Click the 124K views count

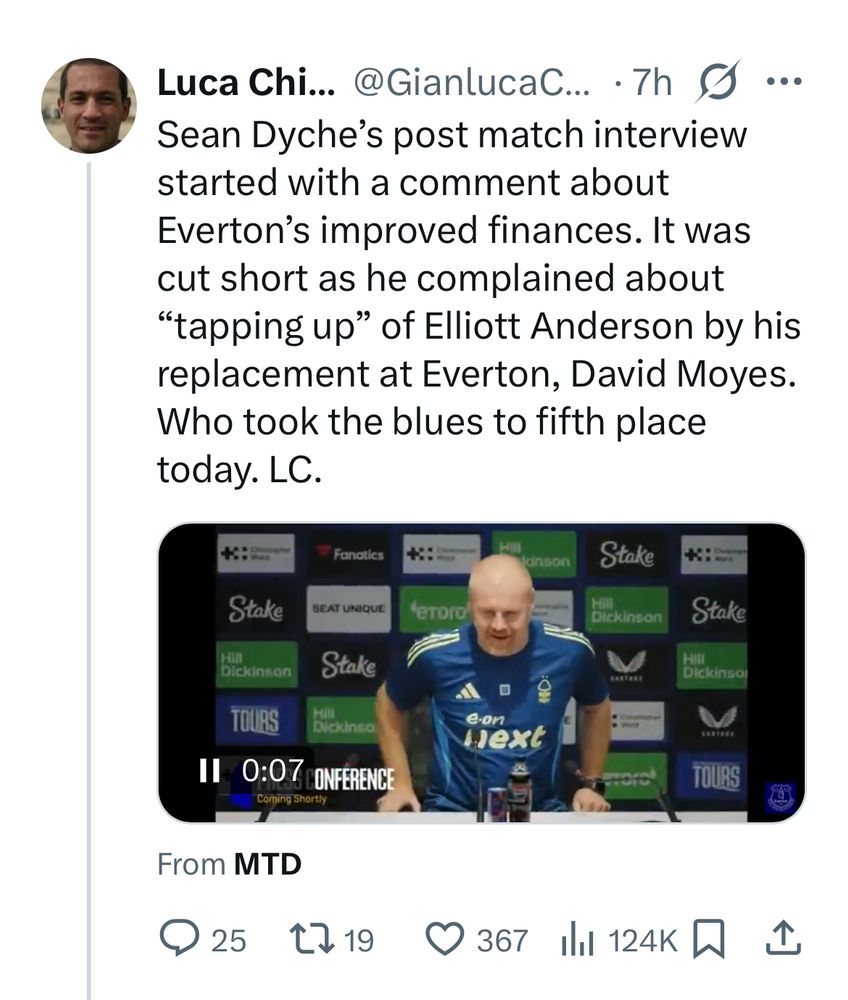click(643, 940)
